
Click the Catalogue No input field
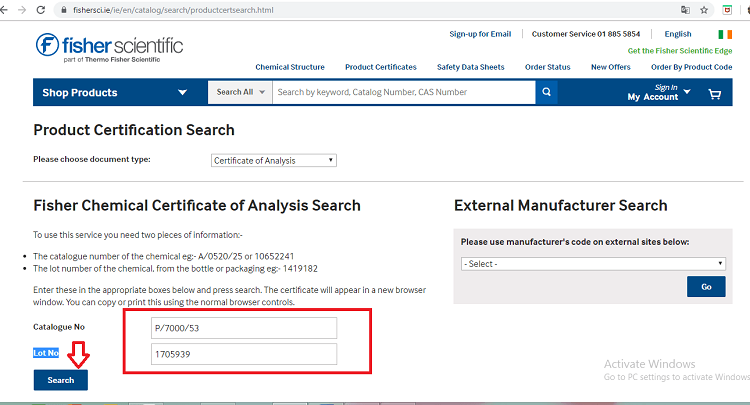click(x=244, y=328)
